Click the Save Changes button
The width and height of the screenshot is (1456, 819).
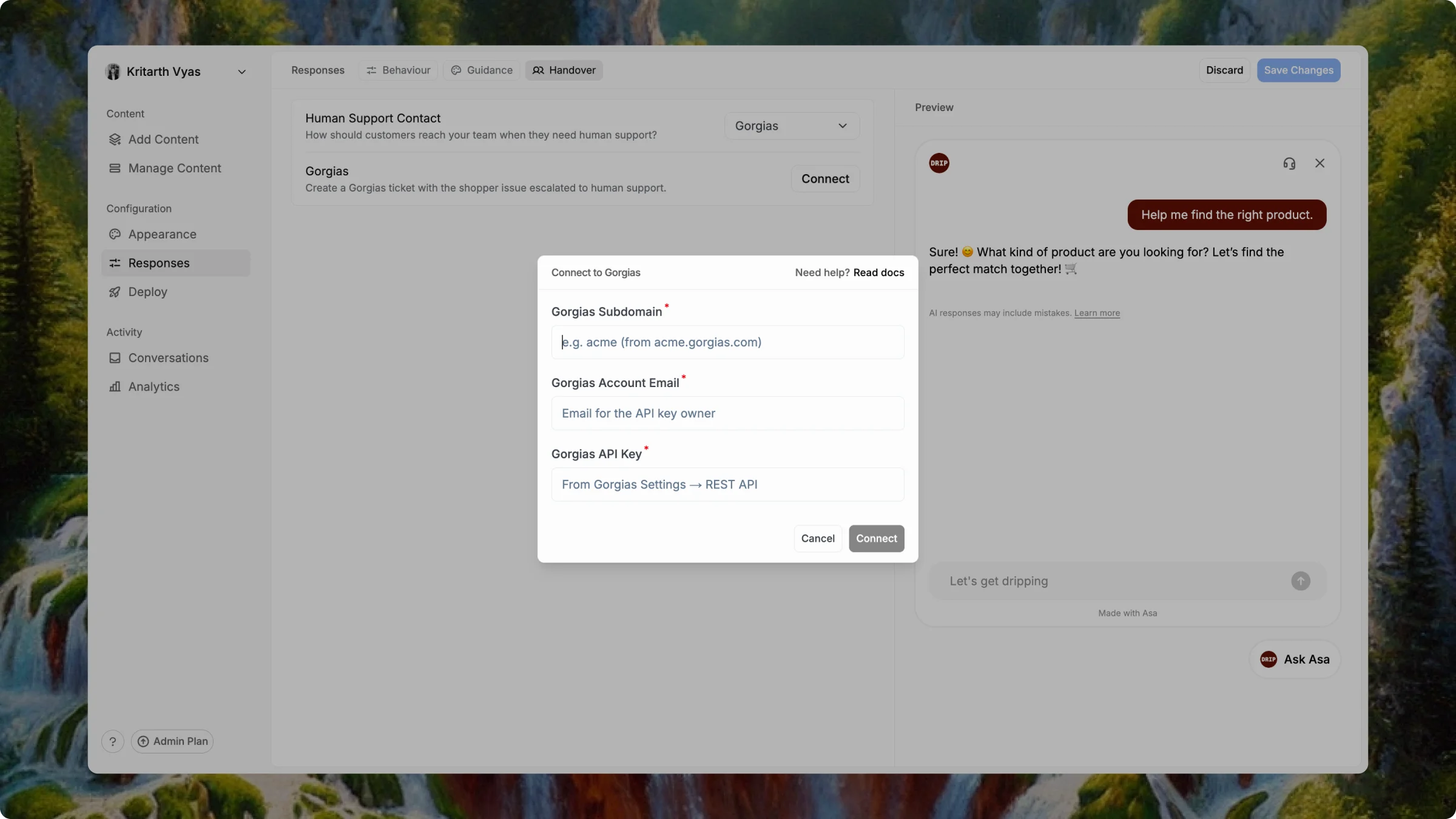1298,70
